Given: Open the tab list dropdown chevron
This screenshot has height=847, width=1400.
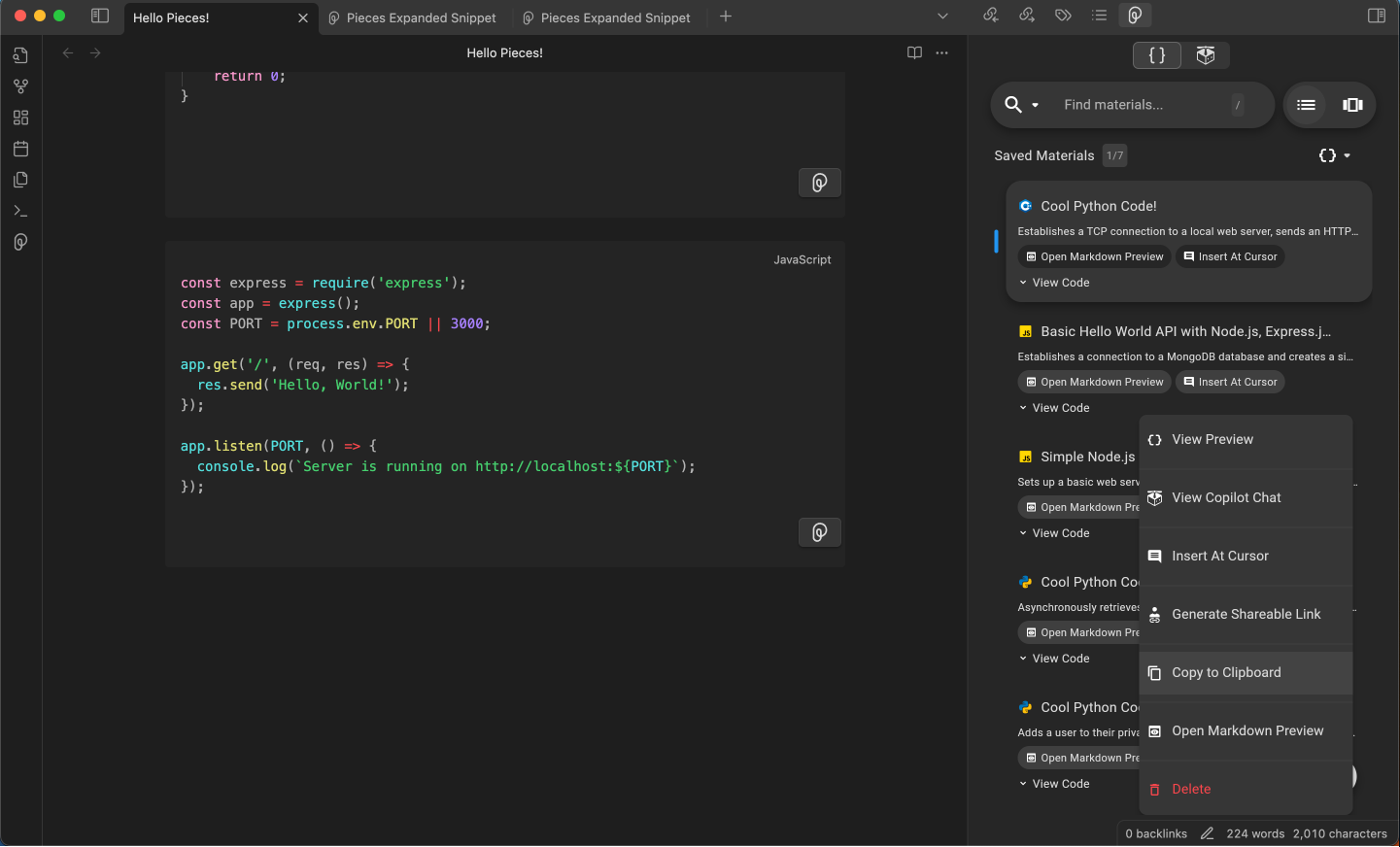Looking at the screenshot, I should (942, 17).
